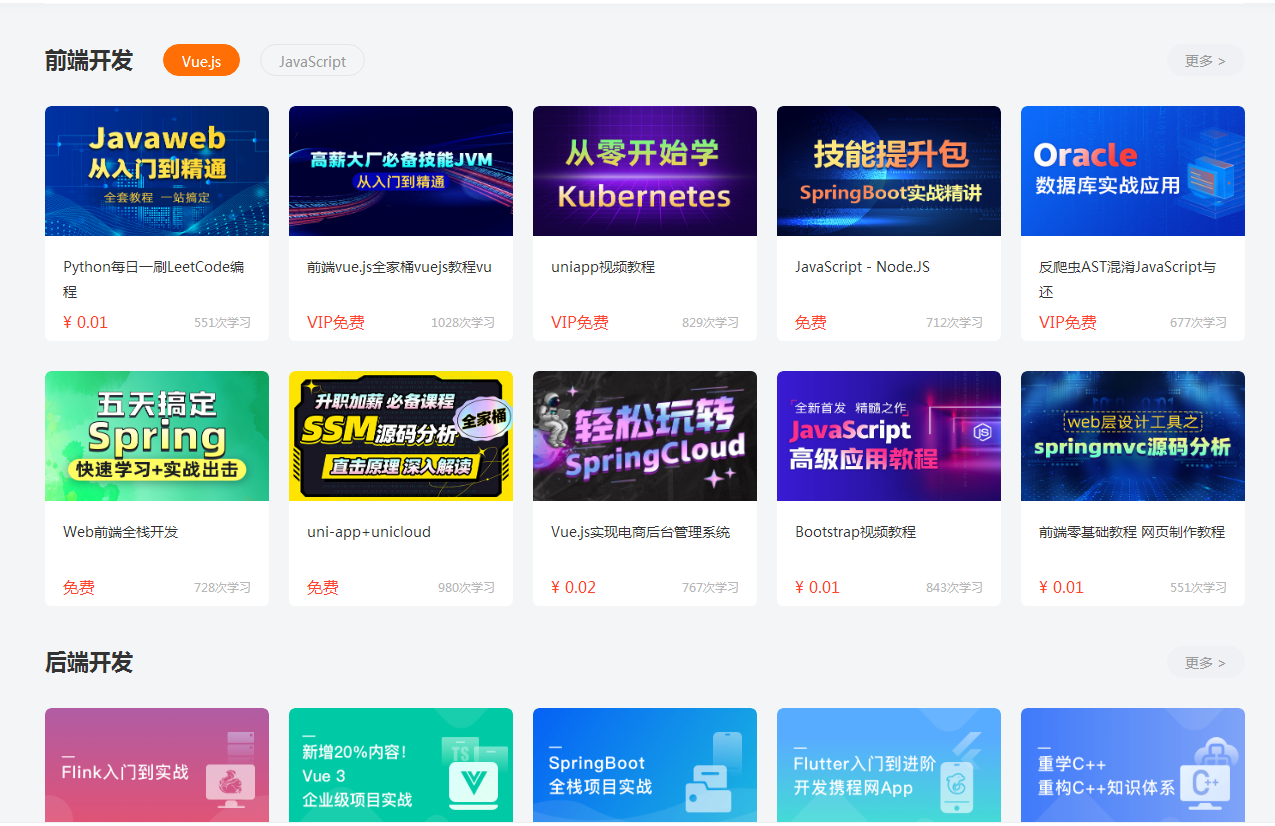Switch to the JavaScript tab
The width and height of the screenshot is (1275, 826).
pos(312,61)
